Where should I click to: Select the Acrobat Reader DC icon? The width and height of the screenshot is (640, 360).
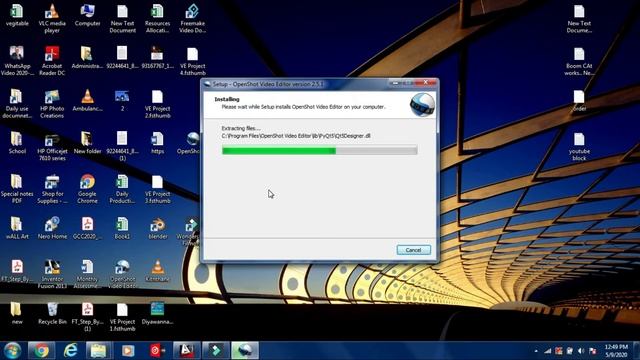pos(52,61)
